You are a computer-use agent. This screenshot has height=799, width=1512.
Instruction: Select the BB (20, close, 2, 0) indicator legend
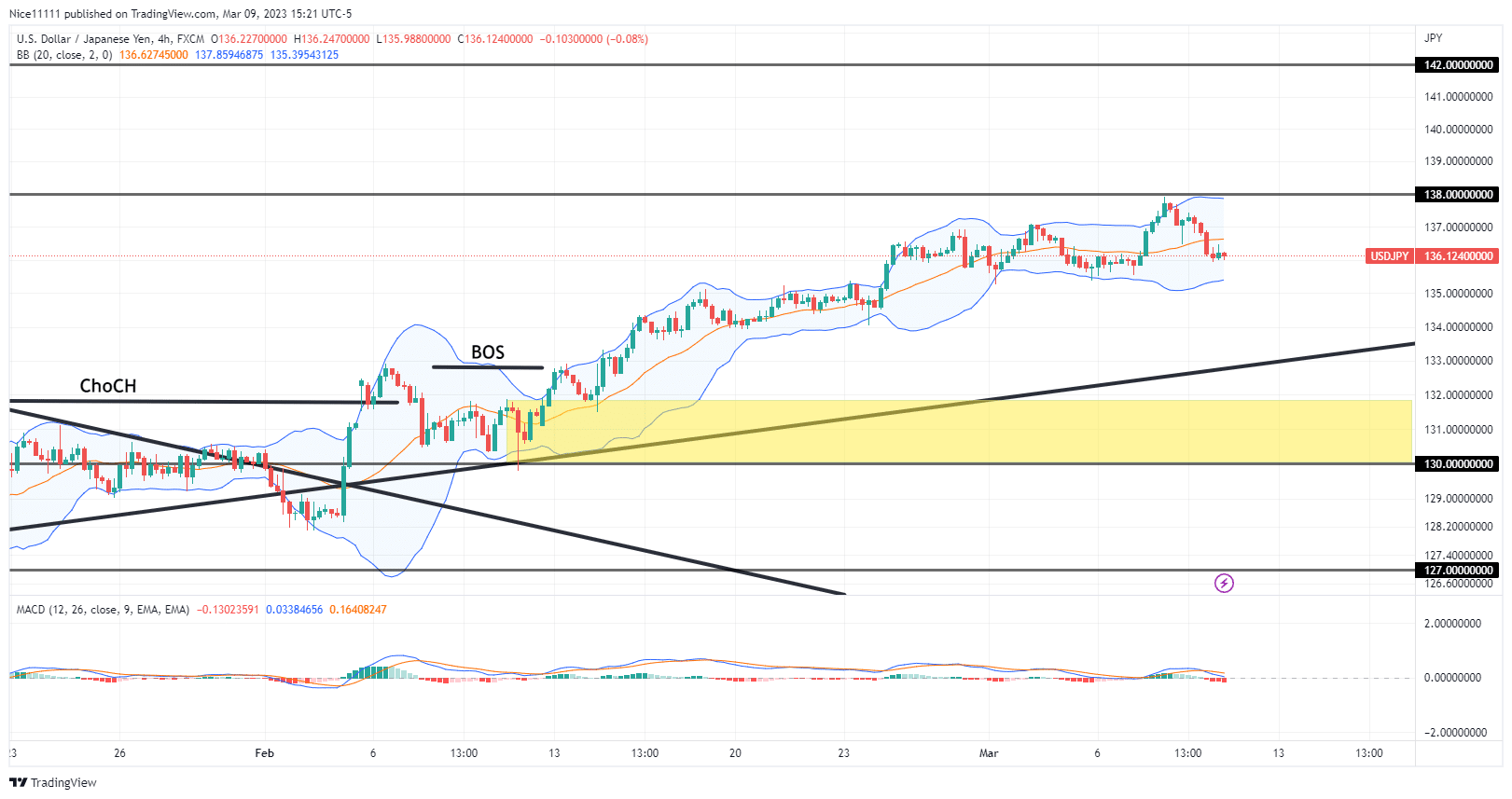[x=64, y=55]
